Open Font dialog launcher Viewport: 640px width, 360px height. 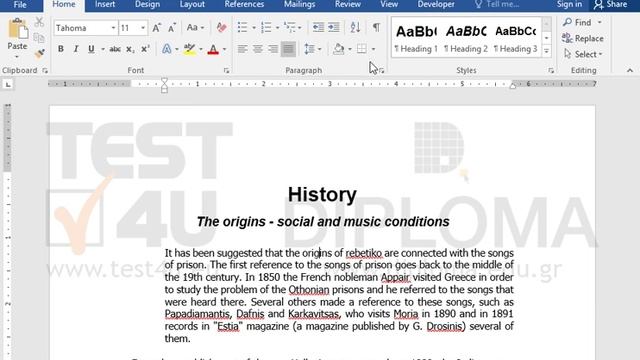(x=226, y=71)
